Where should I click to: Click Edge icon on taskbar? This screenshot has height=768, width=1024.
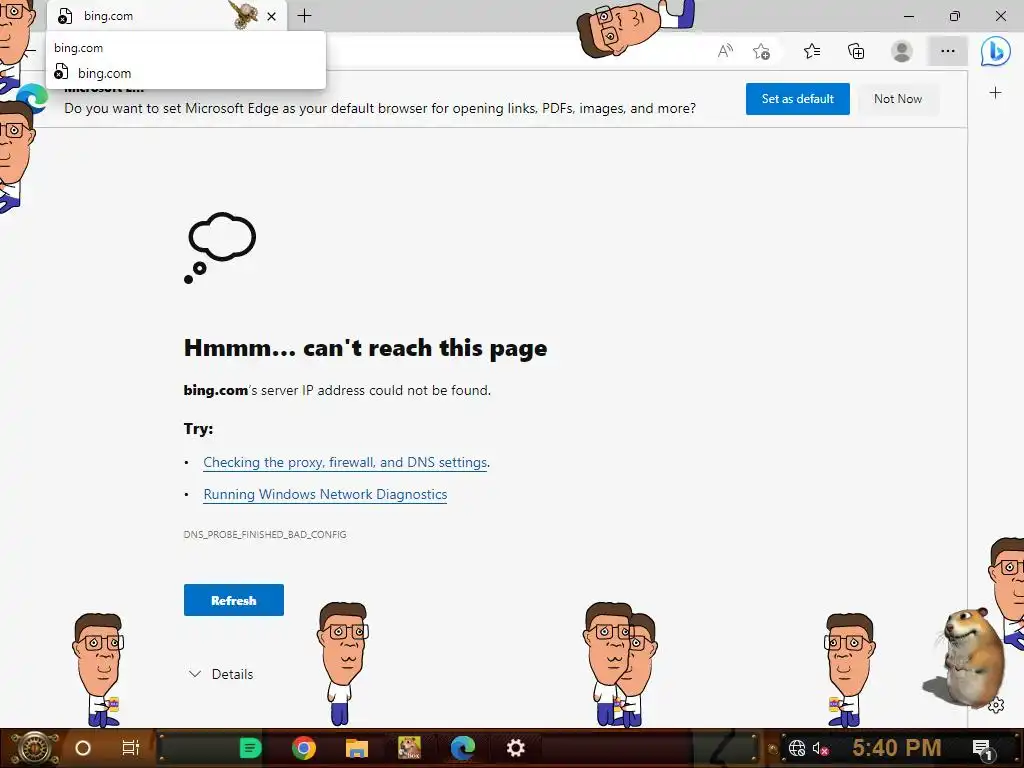463,748
